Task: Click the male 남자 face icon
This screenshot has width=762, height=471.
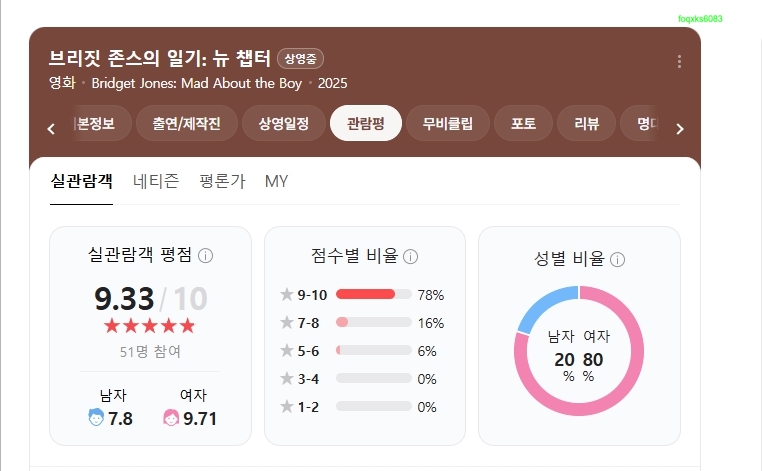Action: click(96, 418)
